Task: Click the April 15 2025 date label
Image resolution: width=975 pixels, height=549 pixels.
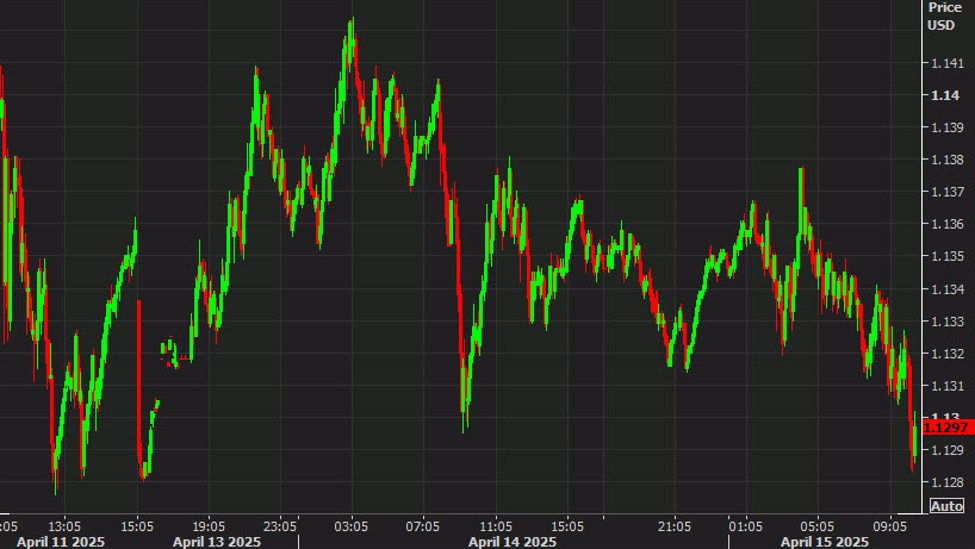Action: coord(825,542)
